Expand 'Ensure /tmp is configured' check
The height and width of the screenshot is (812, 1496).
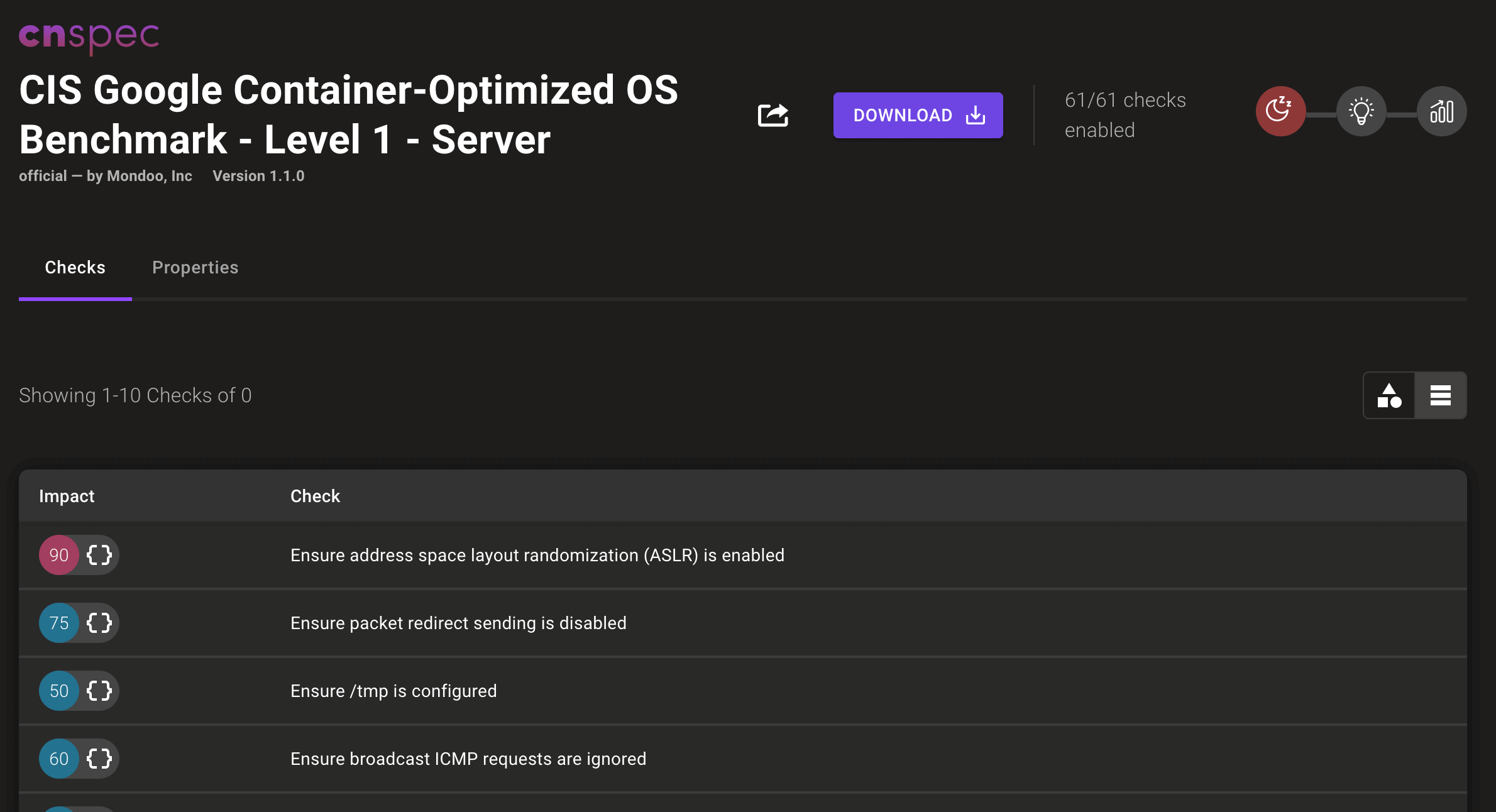(393, 691)
